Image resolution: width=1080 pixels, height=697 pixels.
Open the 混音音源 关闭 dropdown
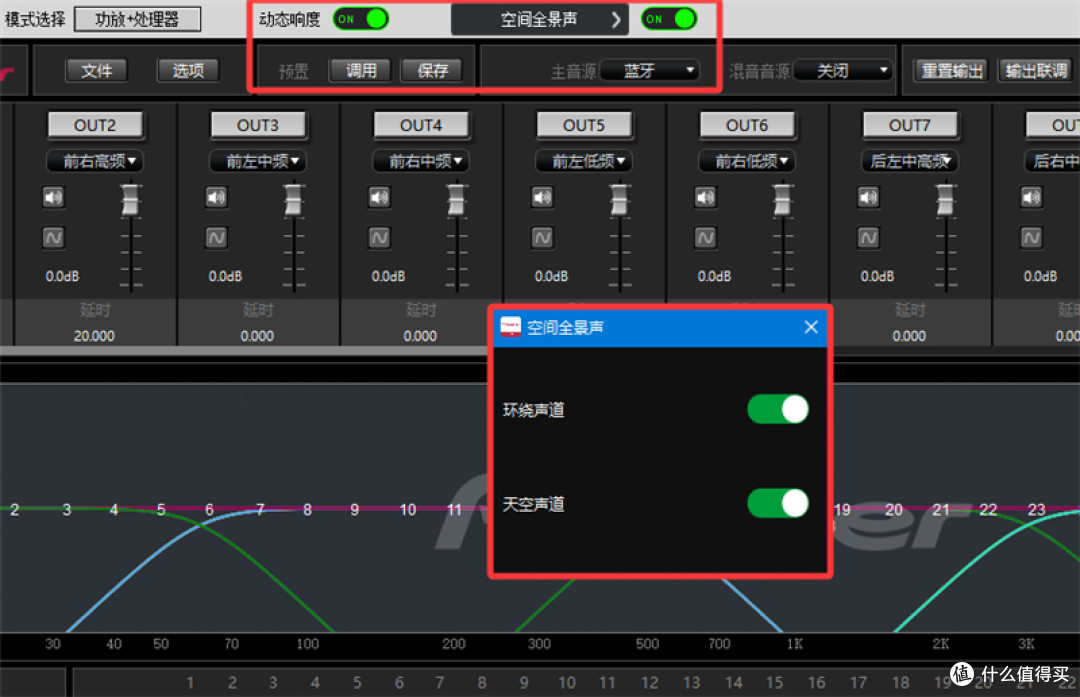(x=843, y=70)
